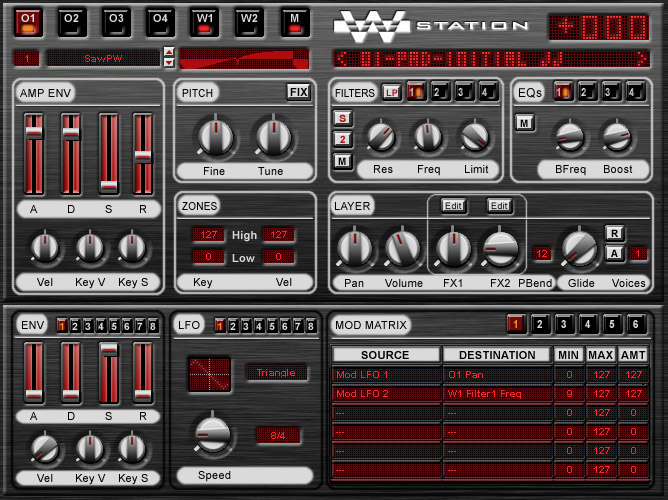Toggle the filter M button
The image size is (668, 500).
[x=343, y=161]
